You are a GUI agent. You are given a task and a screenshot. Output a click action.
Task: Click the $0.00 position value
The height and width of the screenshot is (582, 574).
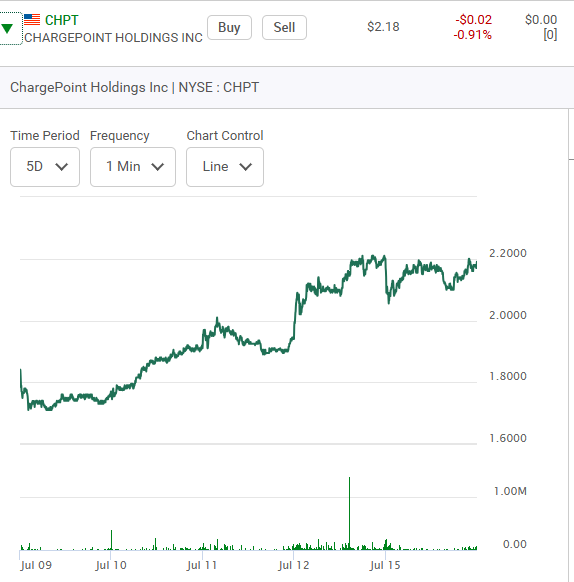point(541,20)
